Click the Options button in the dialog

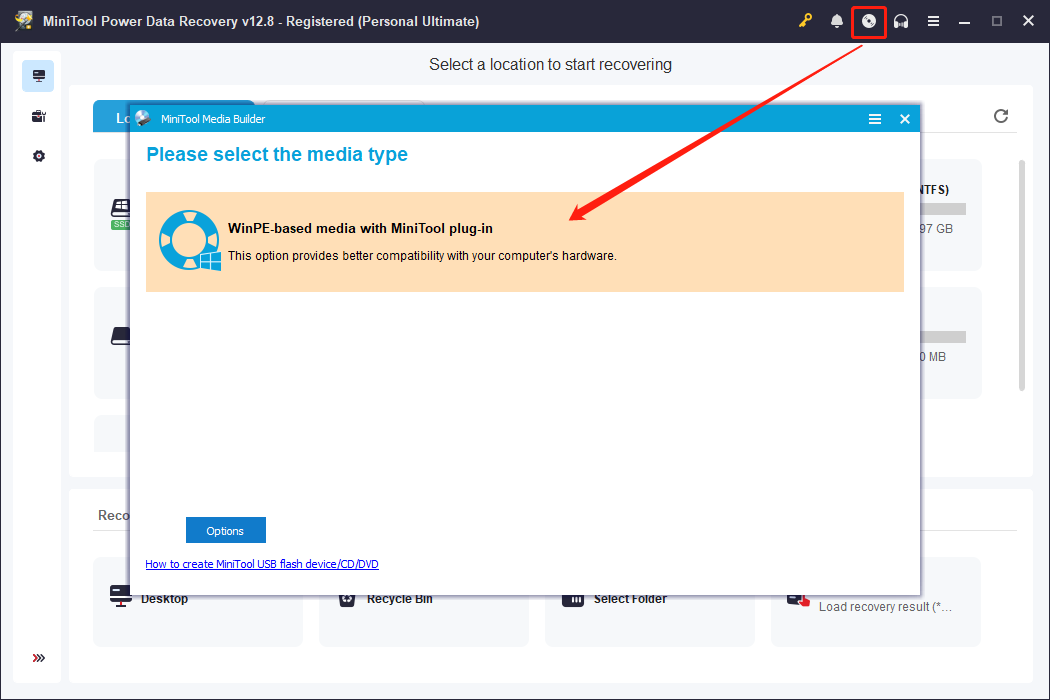click(x=225, y=530)
